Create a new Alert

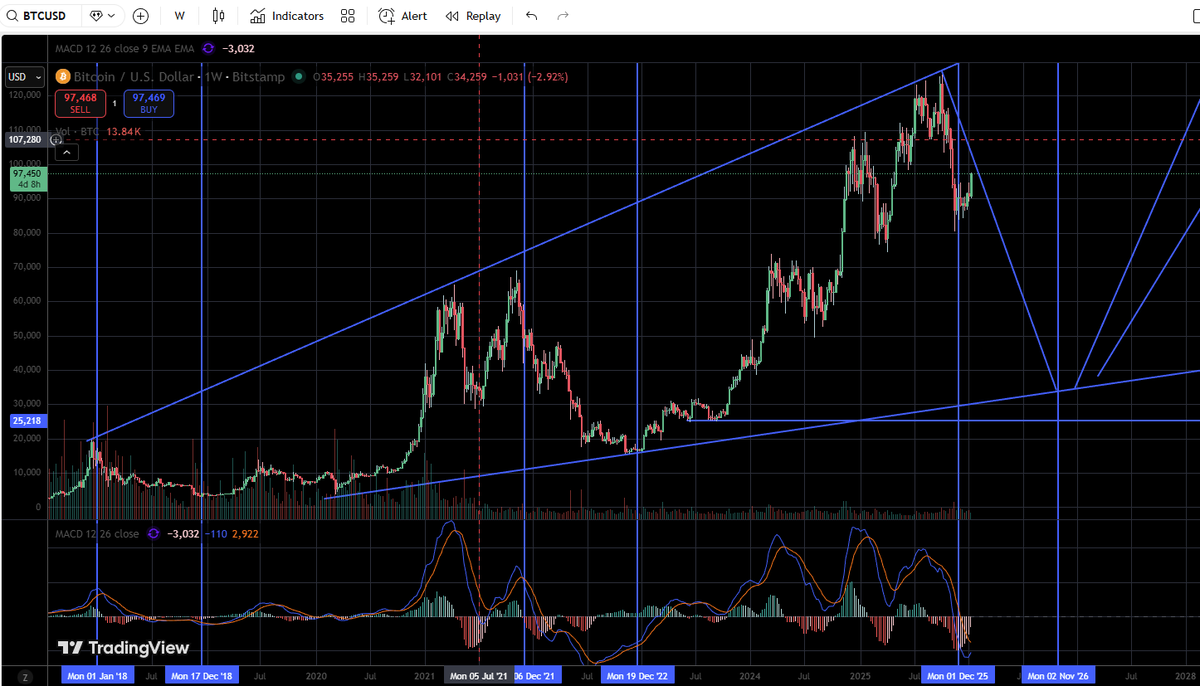(x=403, y=16)
